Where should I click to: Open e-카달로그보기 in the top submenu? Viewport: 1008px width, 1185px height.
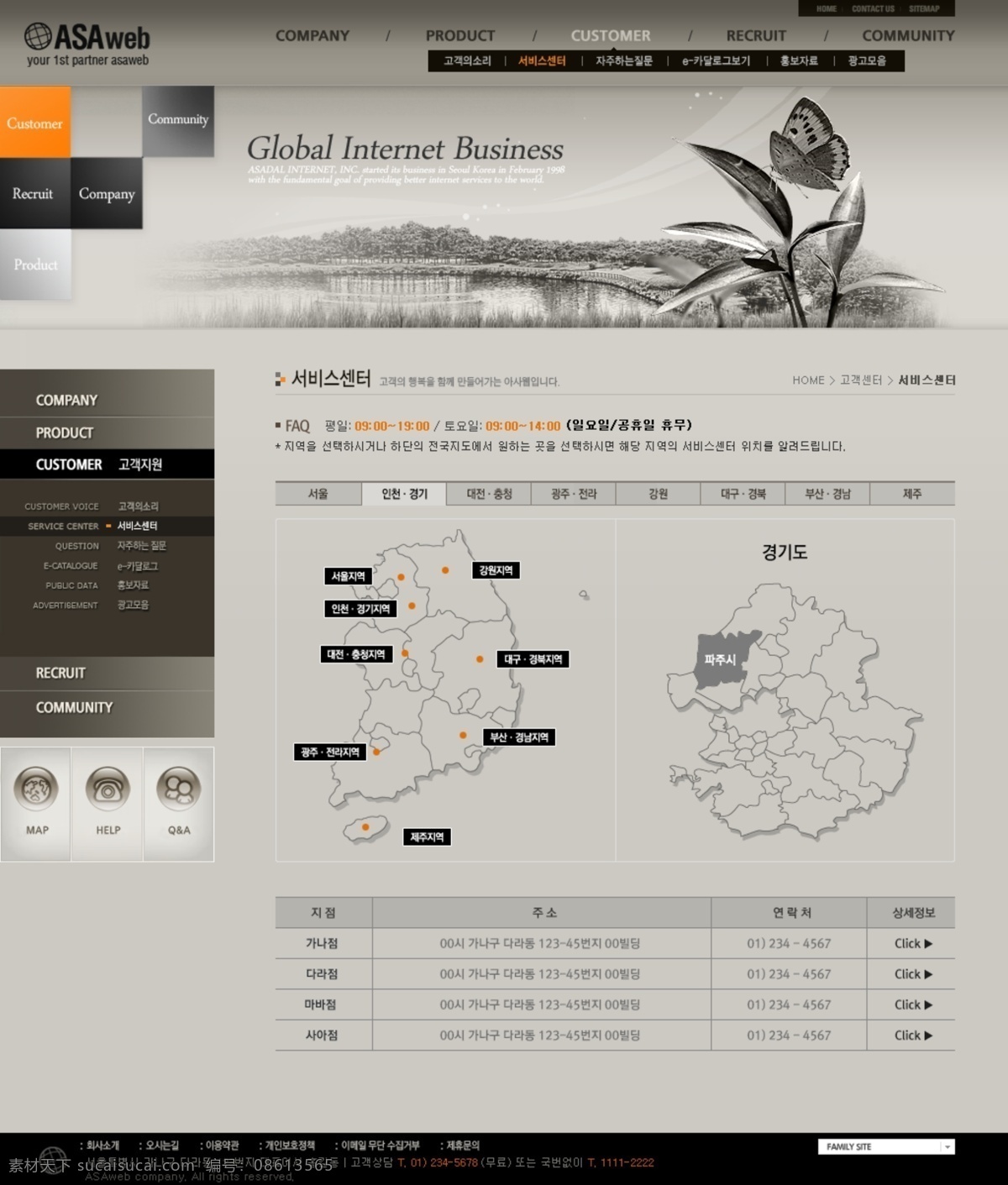tap(717, 60)
